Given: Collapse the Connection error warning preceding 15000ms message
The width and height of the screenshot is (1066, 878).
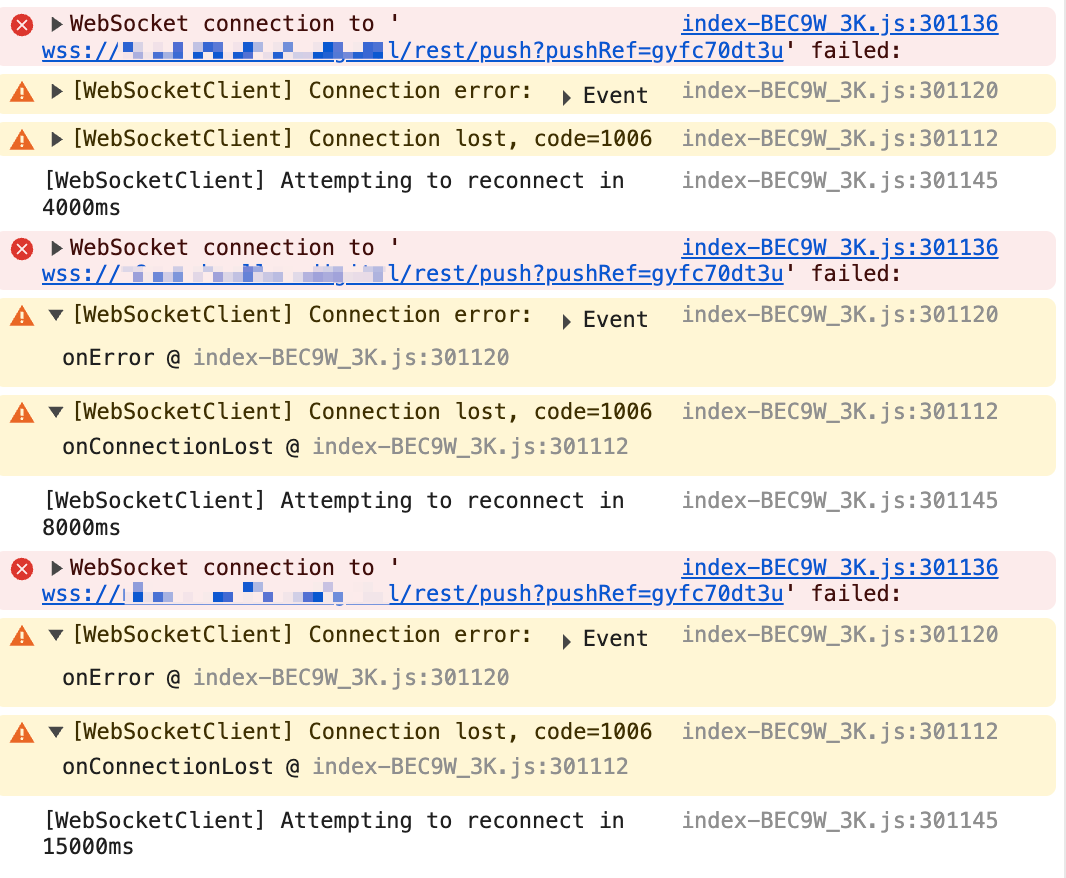Looking at the screenshot, I should [x=56, y=635].
